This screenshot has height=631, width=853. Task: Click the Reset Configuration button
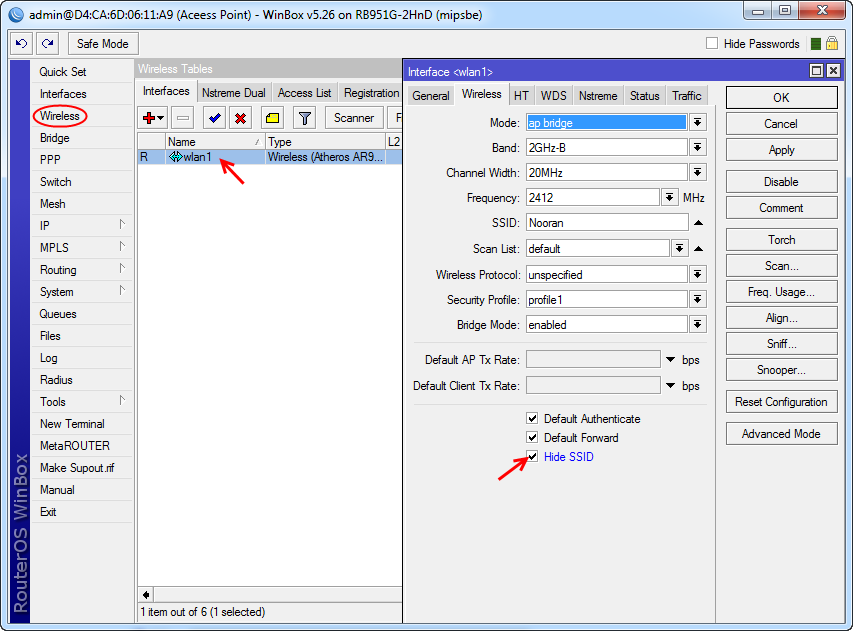click(781, 401)
